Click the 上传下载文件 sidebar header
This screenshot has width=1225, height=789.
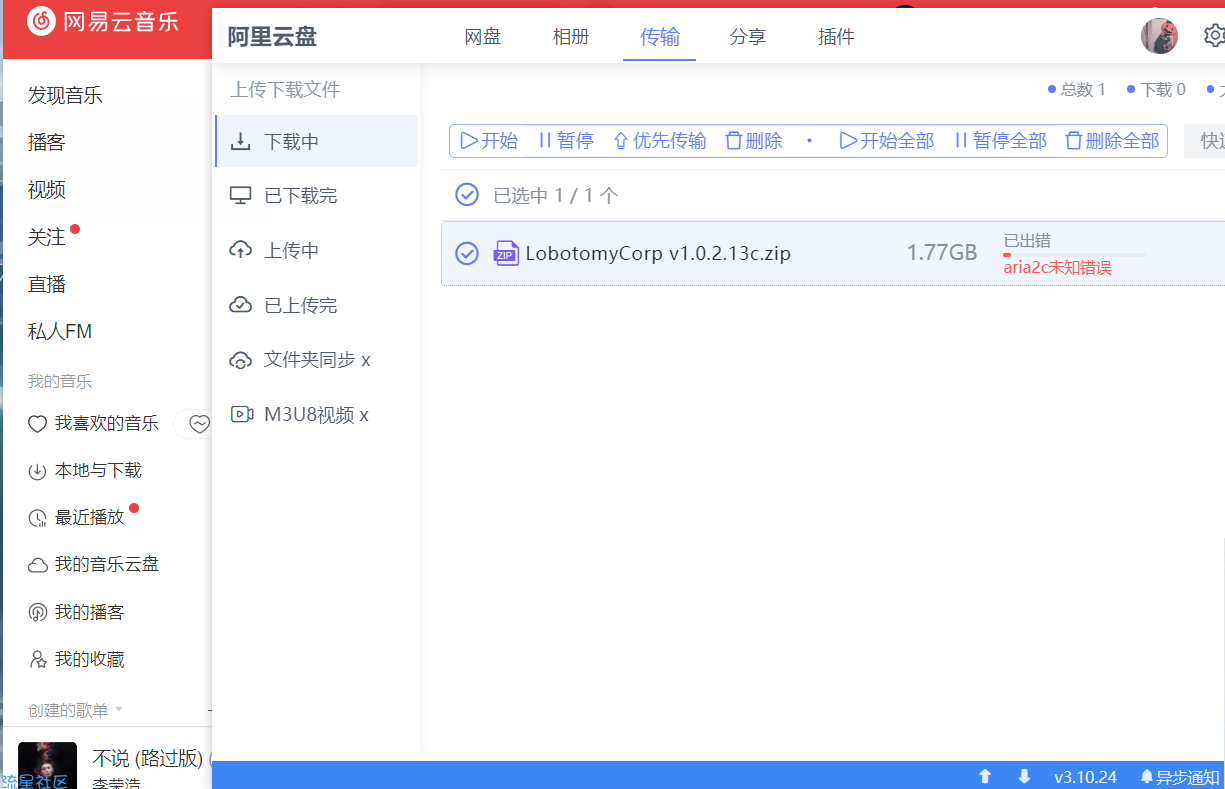click(286, 90)
